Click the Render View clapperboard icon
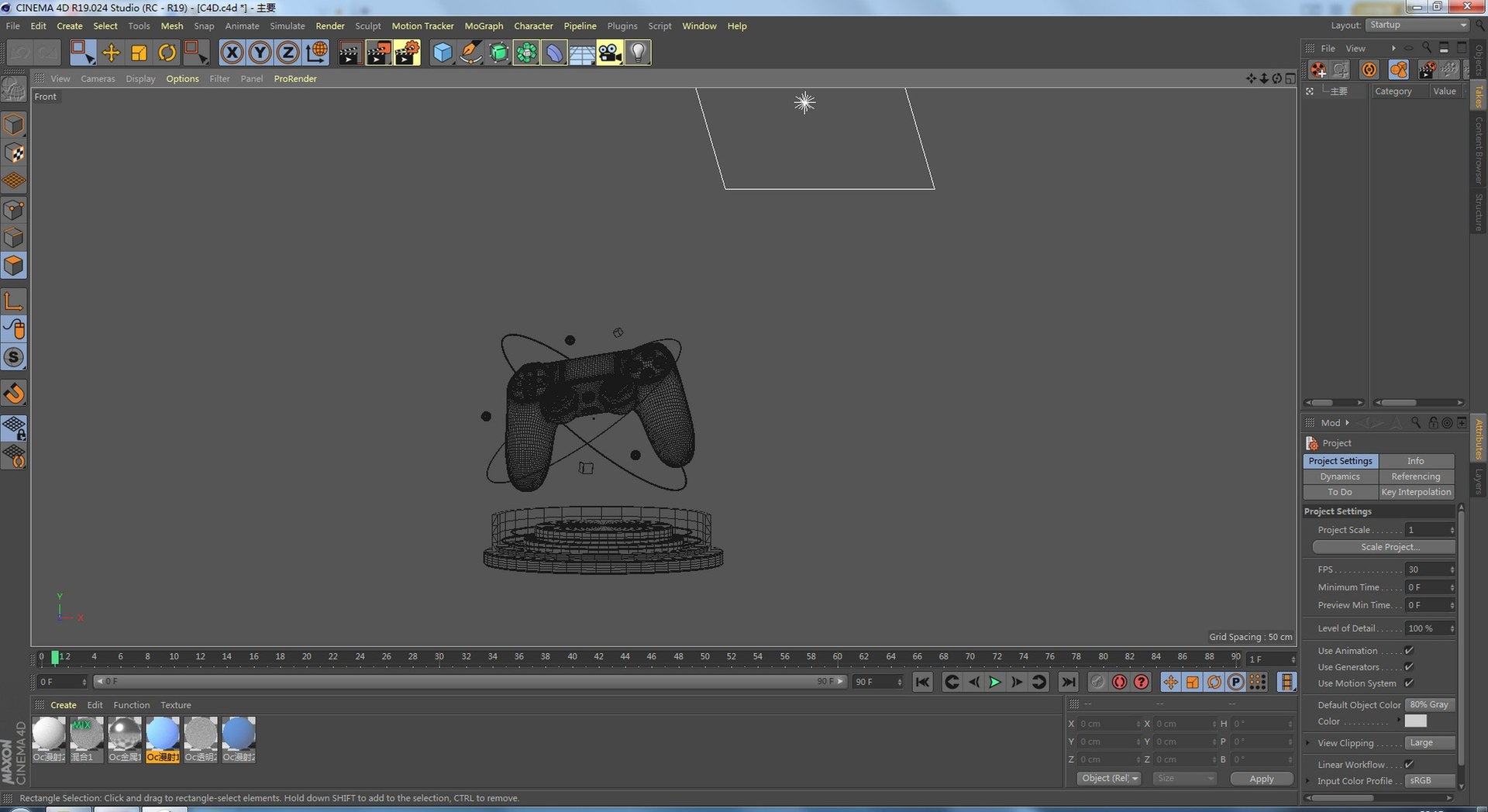The width and height of the screenshot is (1488, 812). click(x=350, y=53)
